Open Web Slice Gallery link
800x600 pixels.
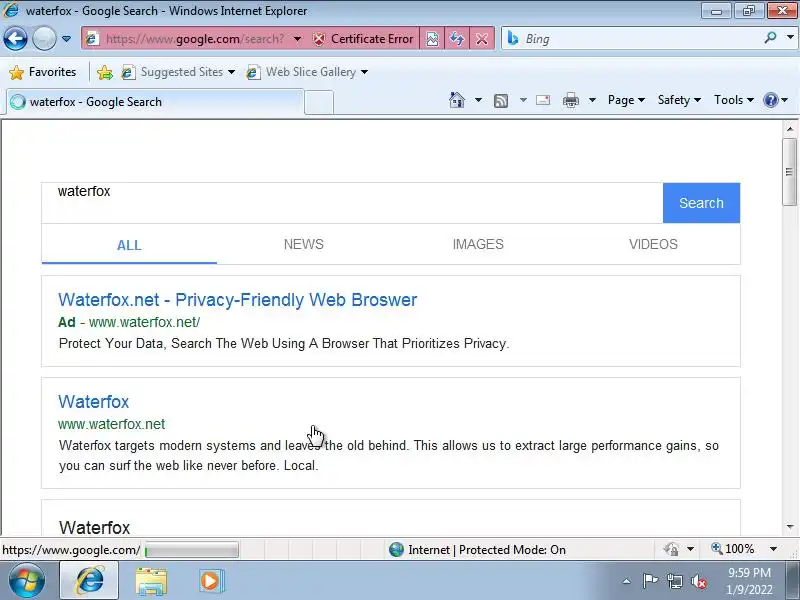click(311, 72)
